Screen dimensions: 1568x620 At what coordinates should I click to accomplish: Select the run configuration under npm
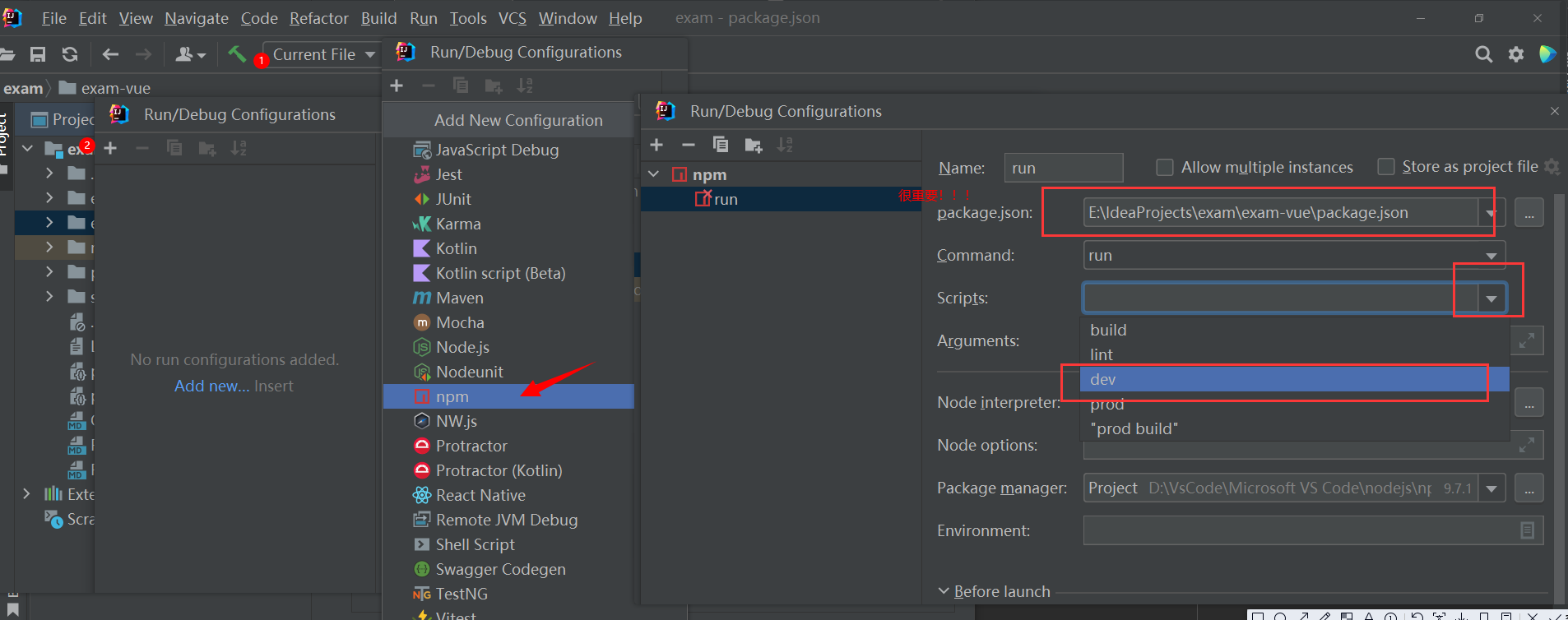click(x=782, y=199)
